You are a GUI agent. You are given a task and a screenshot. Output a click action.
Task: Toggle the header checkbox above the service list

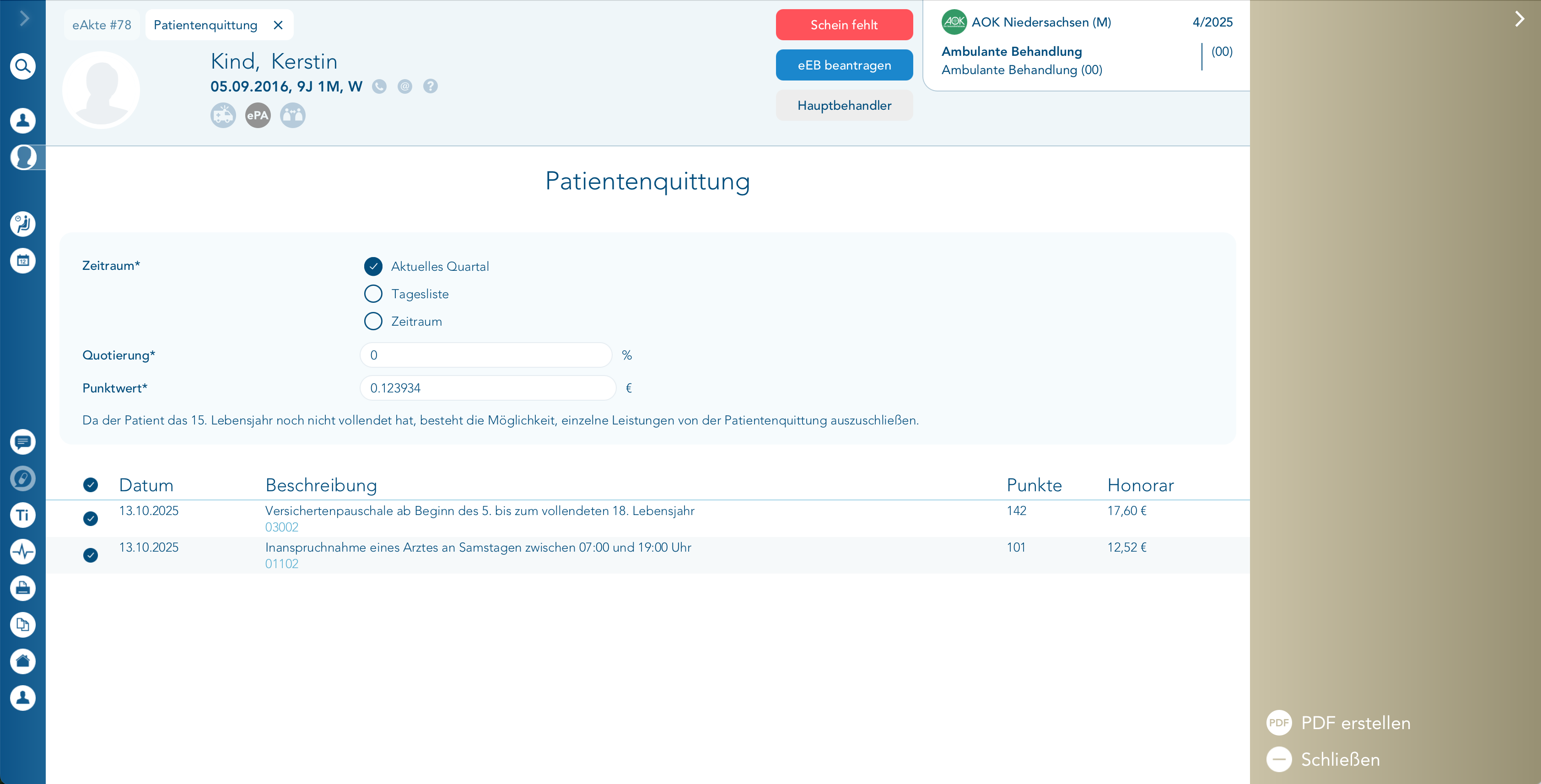(90, 485)
